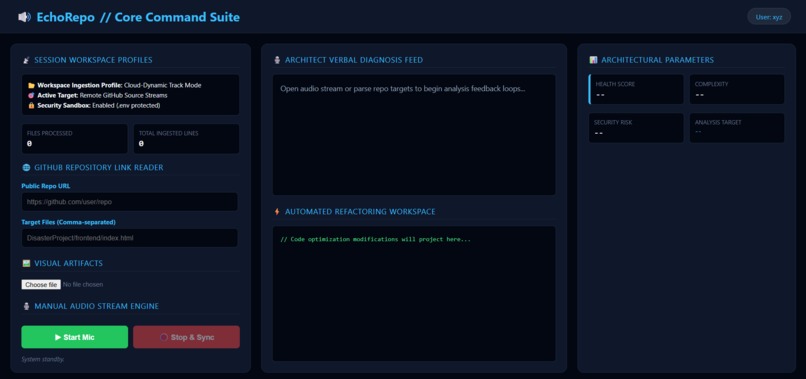This screenshot has height=379, width=806.
Task: Click the 'Remote GitHub Source Streams' text
Action: click(123, 95)
